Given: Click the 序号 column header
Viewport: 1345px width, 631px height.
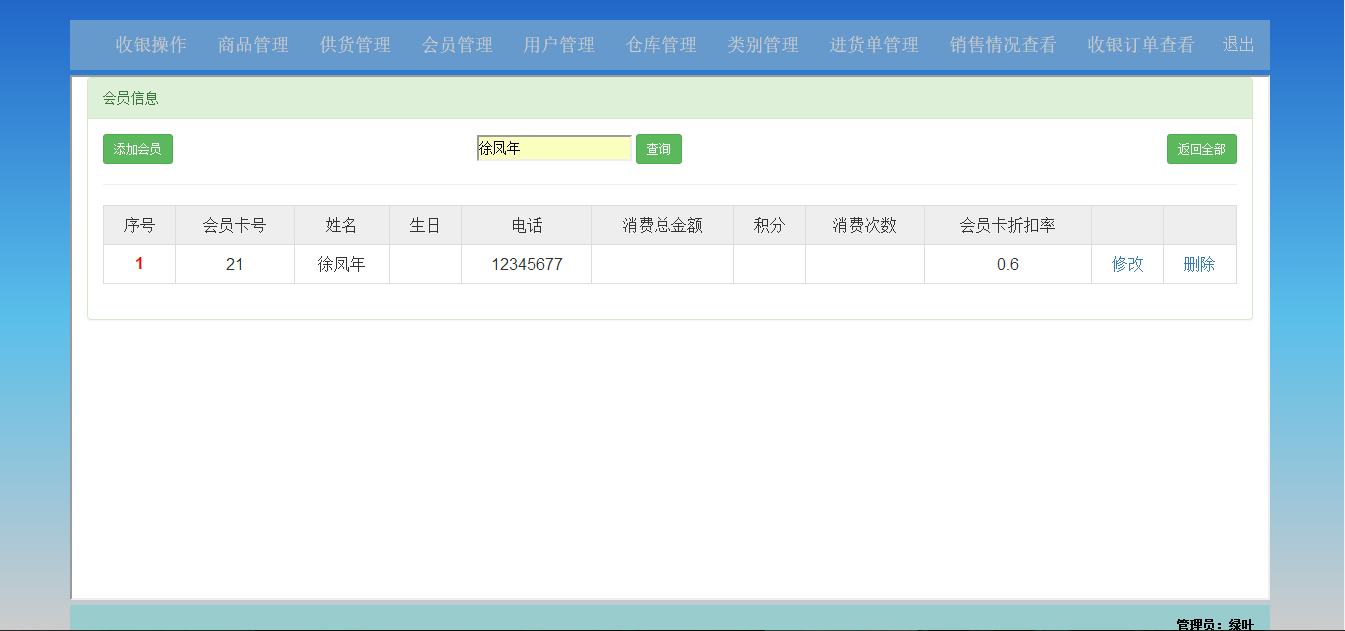Looking at the screenshot, I should coord(139,225).
